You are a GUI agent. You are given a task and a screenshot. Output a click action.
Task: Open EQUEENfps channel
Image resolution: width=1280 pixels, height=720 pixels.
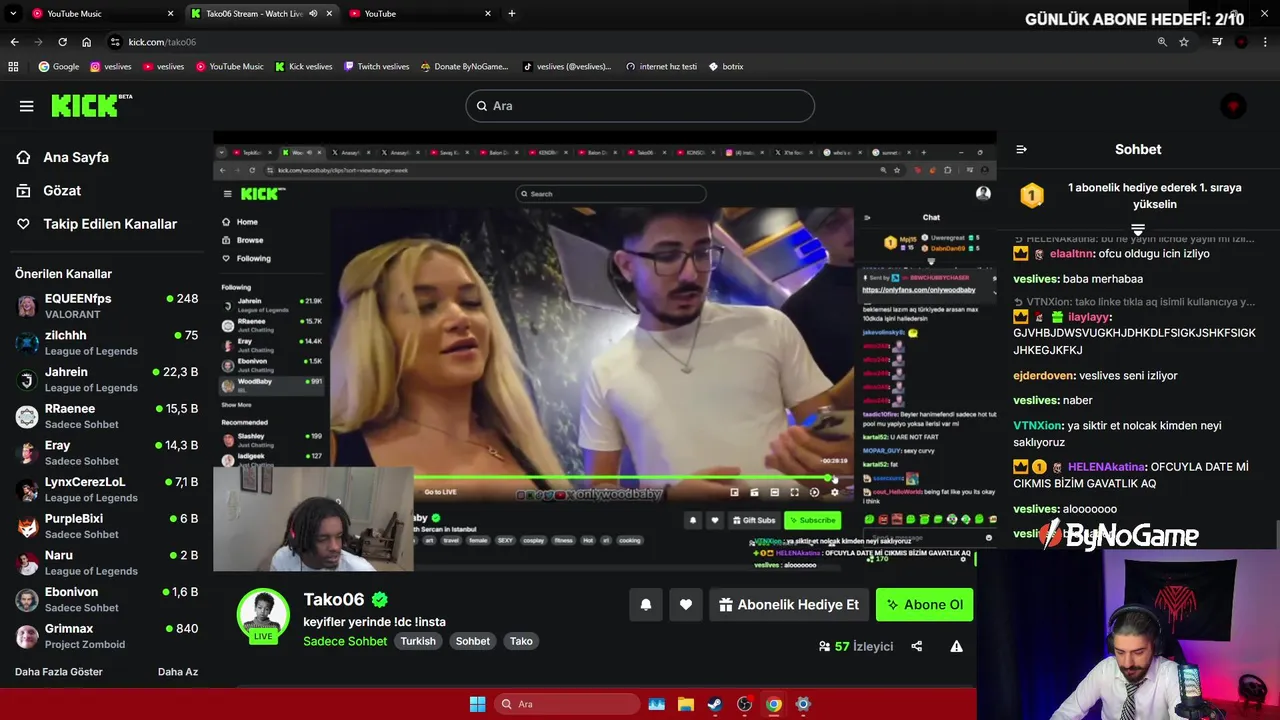tap(107, 306)
